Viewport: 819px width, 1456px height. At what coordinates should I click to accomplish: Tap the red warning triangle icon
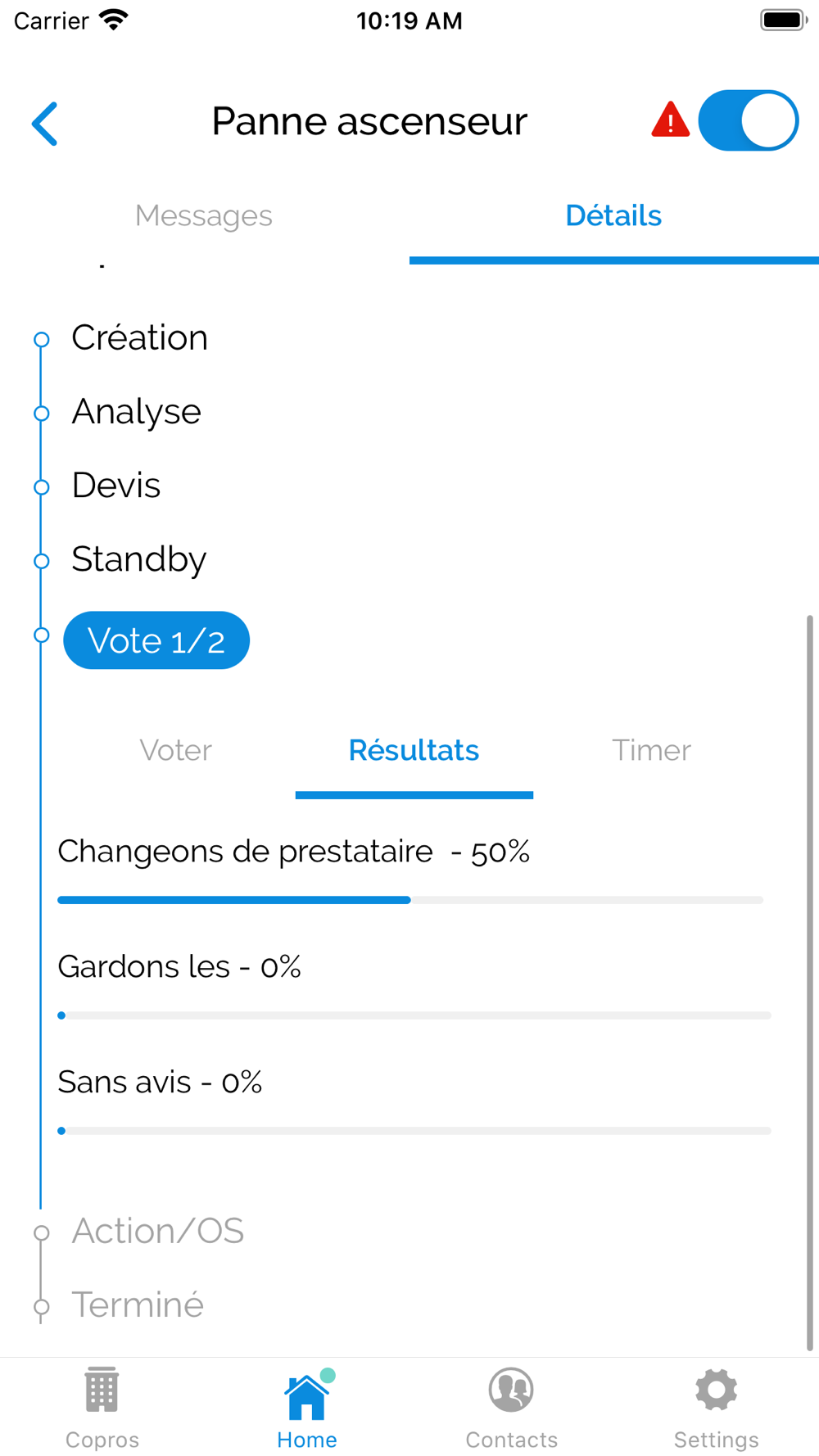(670, 120)
